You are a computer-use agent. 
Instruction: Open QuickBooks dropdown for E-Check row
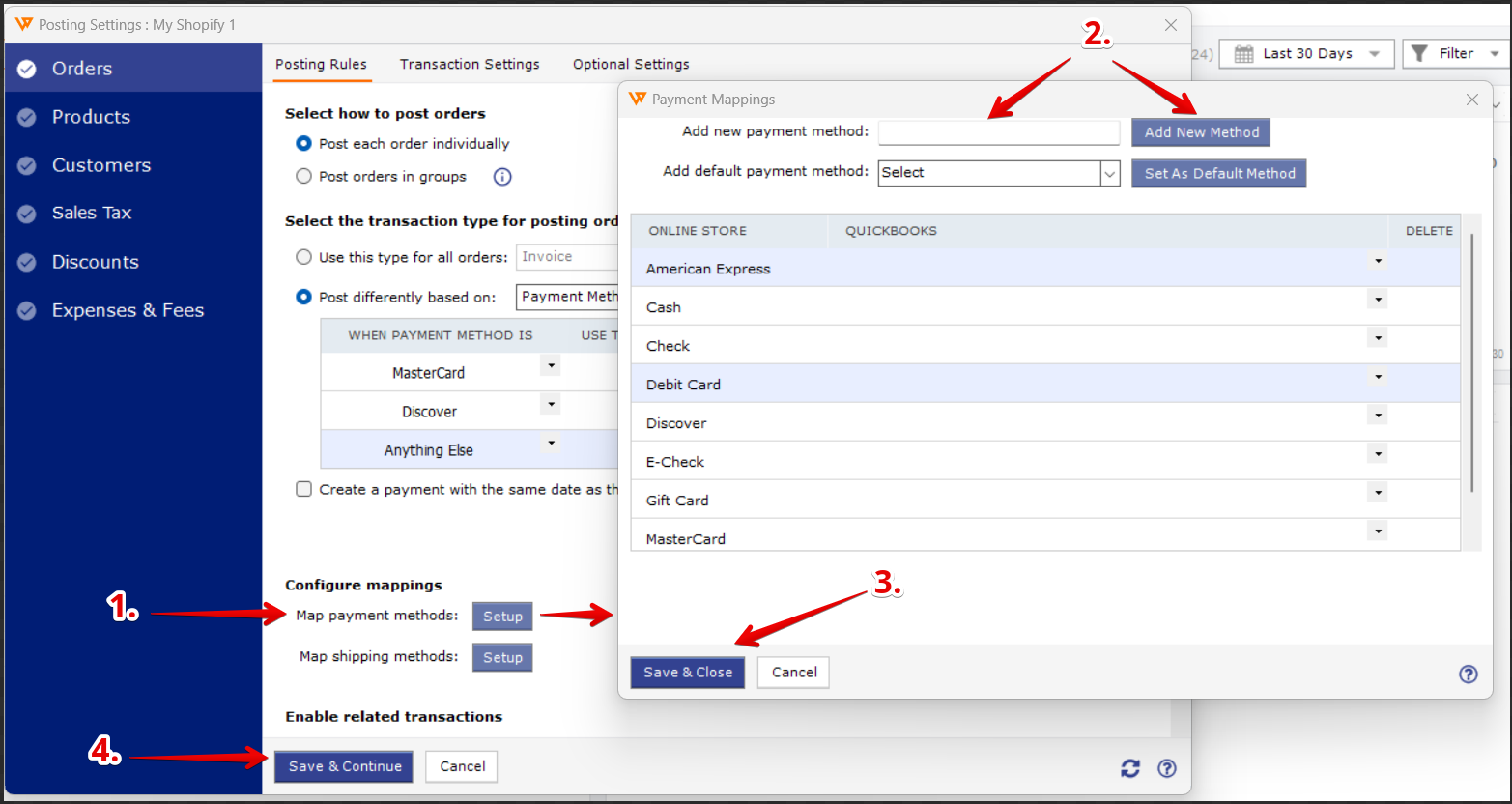pyautogui.click(x=1378, y=454)
